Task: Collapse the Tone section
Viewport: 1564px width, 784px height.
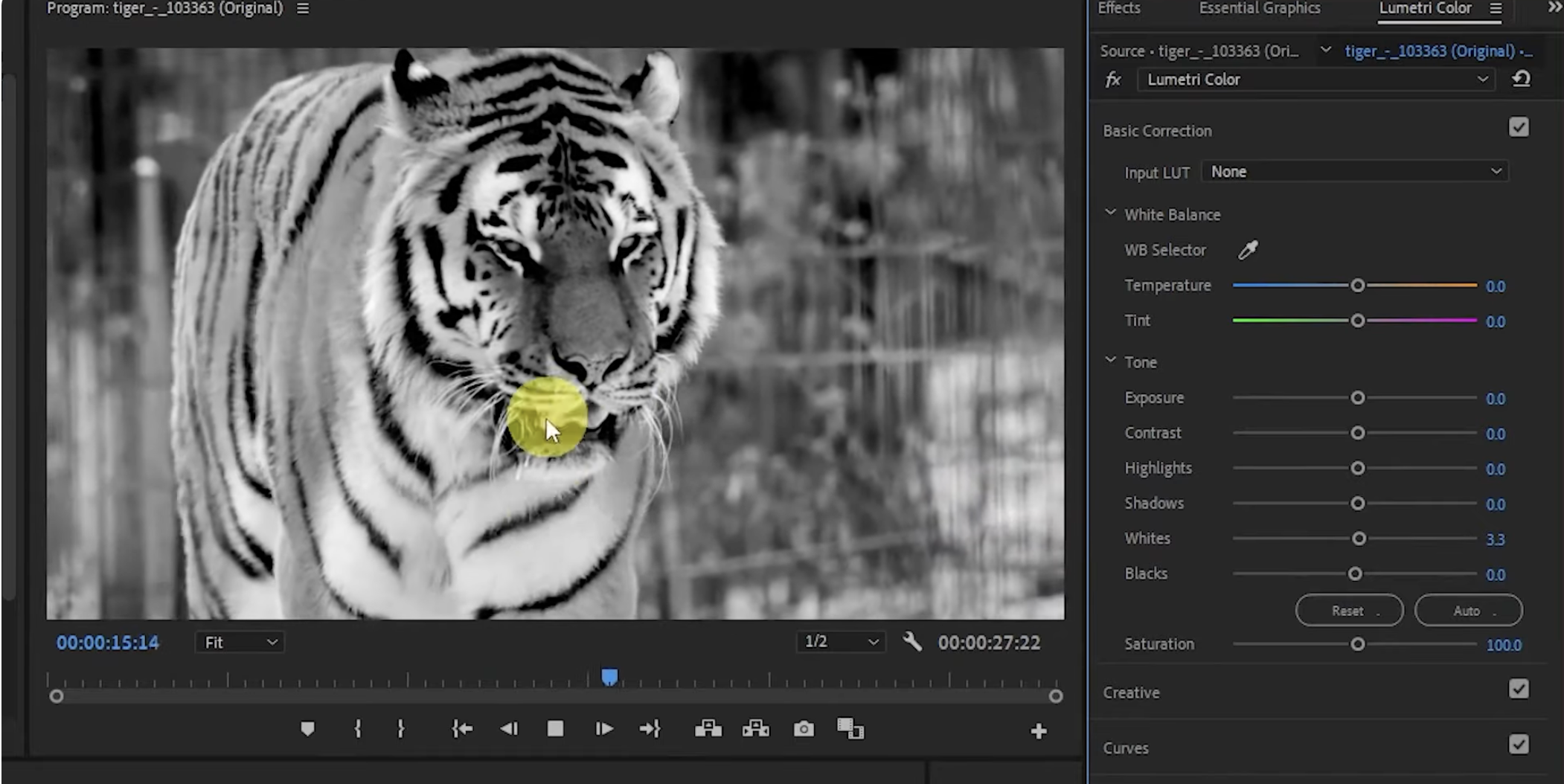Action: coord(1110,361)
